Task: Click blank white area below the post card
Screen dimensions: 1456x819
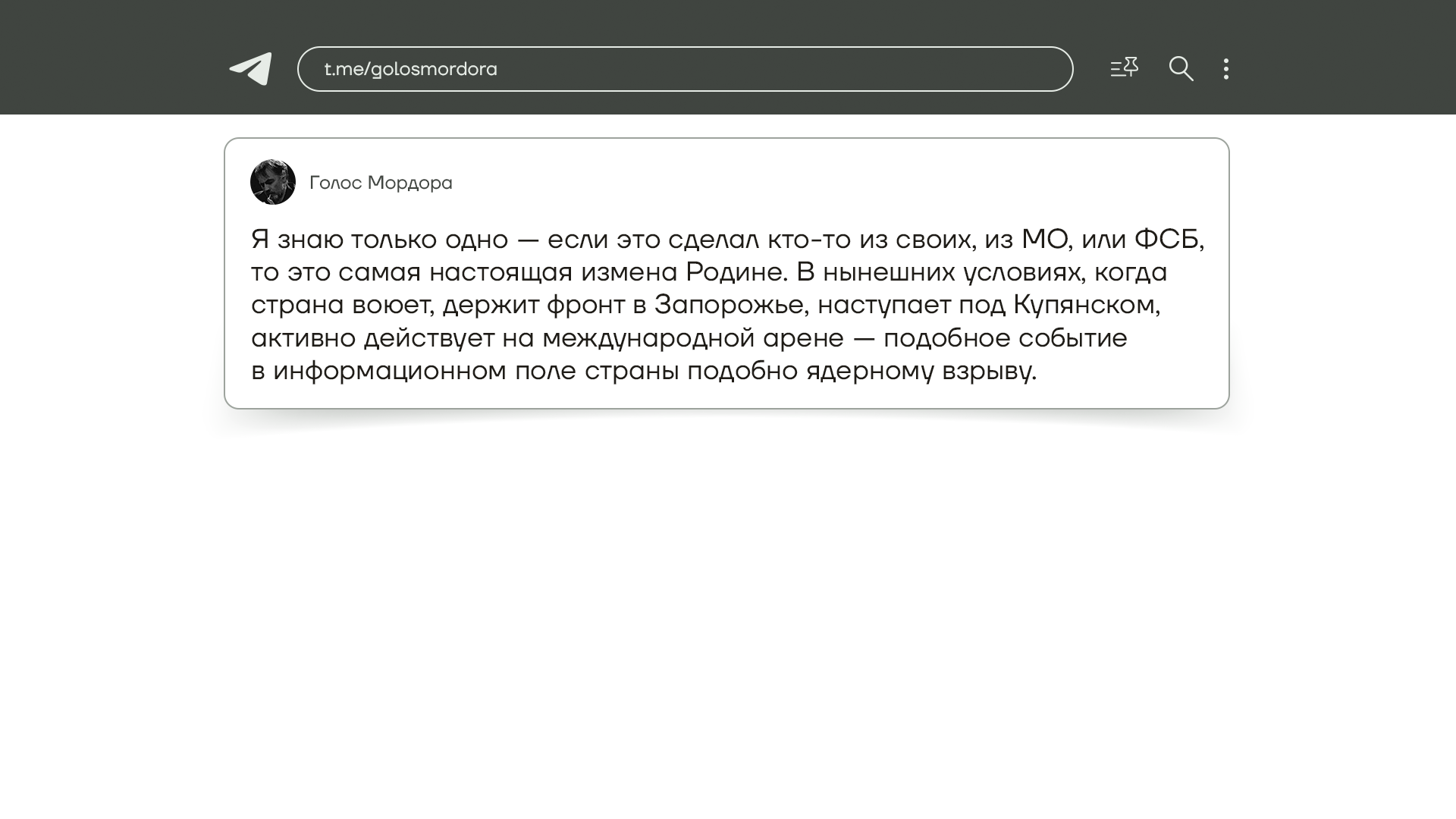Action: tap(726, 607)
